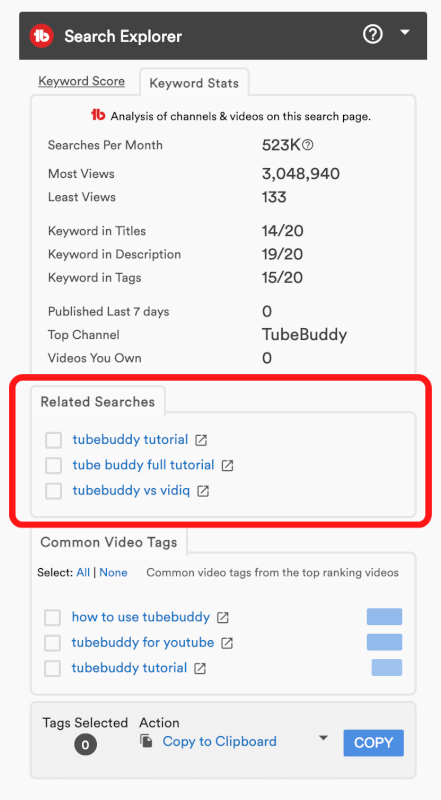Select the Copy to Clipboard action option

[219, 741]
